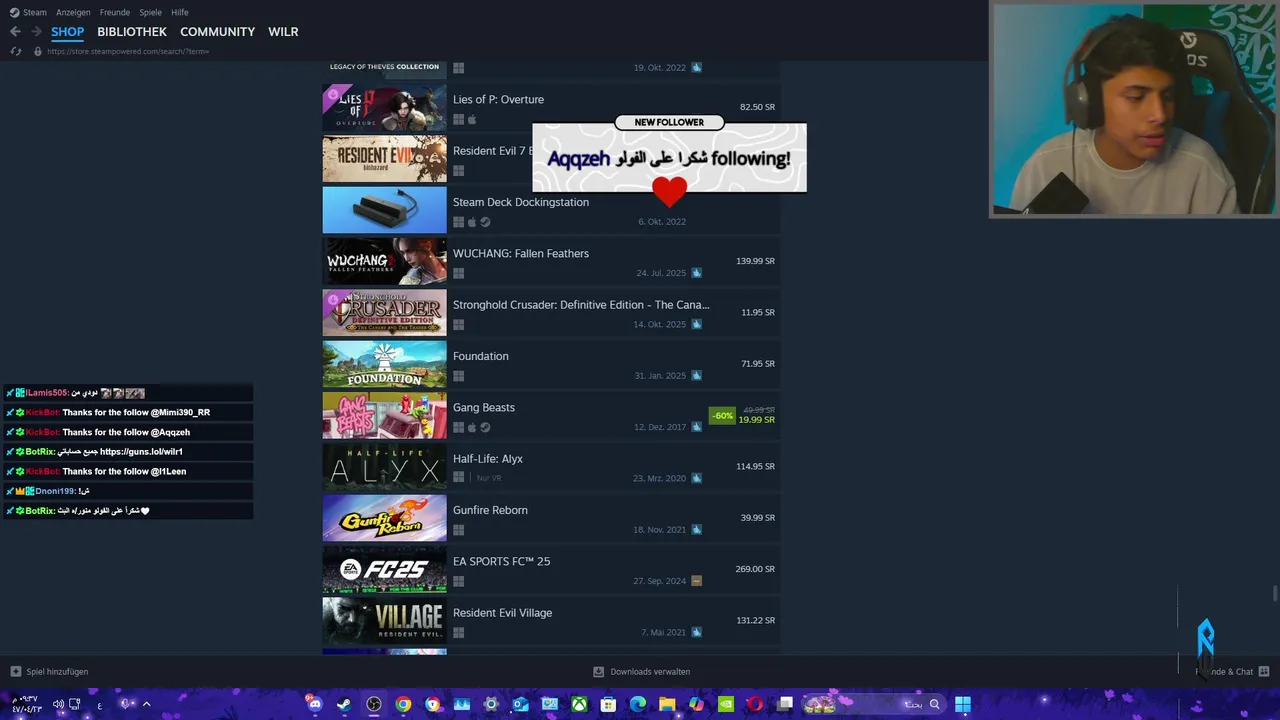
Task: Open the WUCHANG: Fallen Feathers title
Action: tap(521, 253)
